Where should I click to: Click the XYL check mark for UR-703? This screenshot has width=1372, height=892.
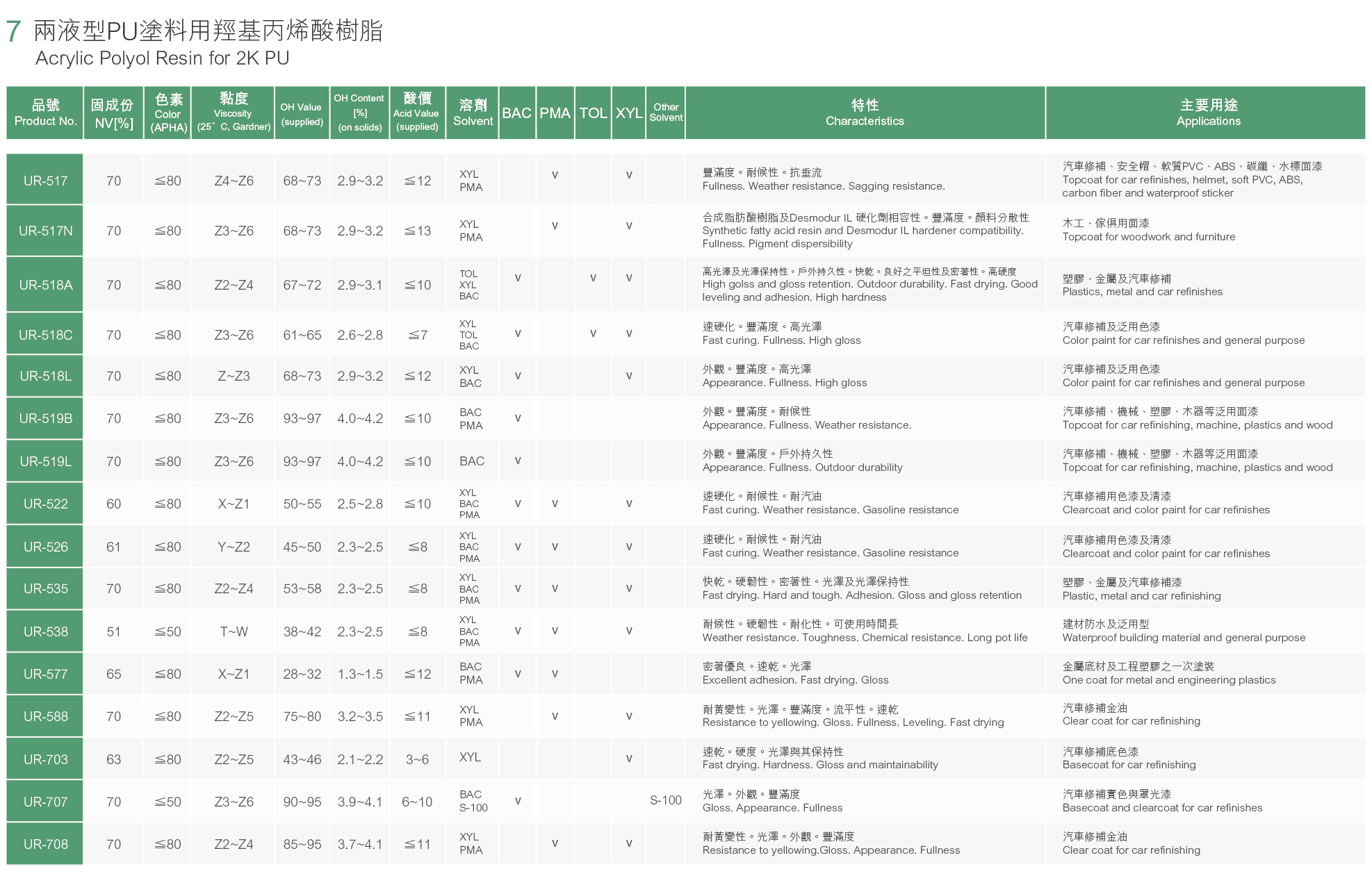[628, 759]
